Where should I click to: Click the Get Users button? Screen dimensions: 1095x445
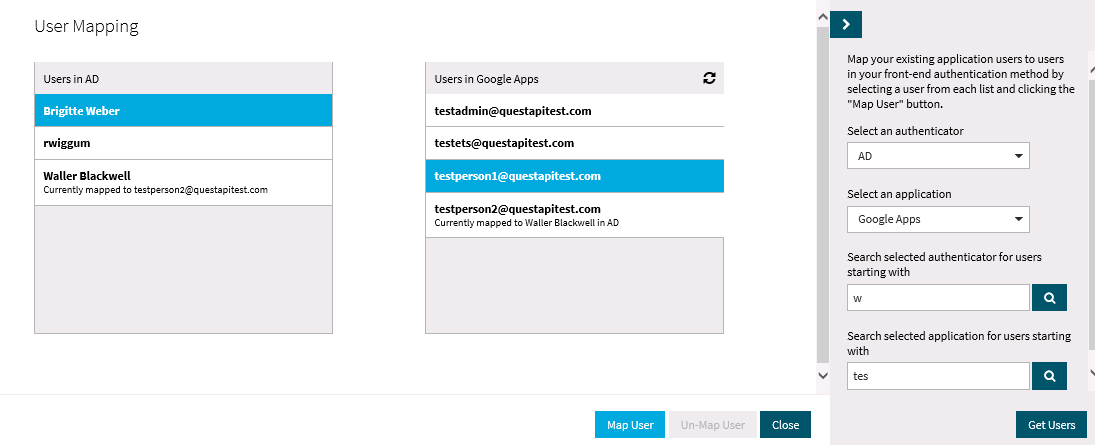(x=1052, y=425)
